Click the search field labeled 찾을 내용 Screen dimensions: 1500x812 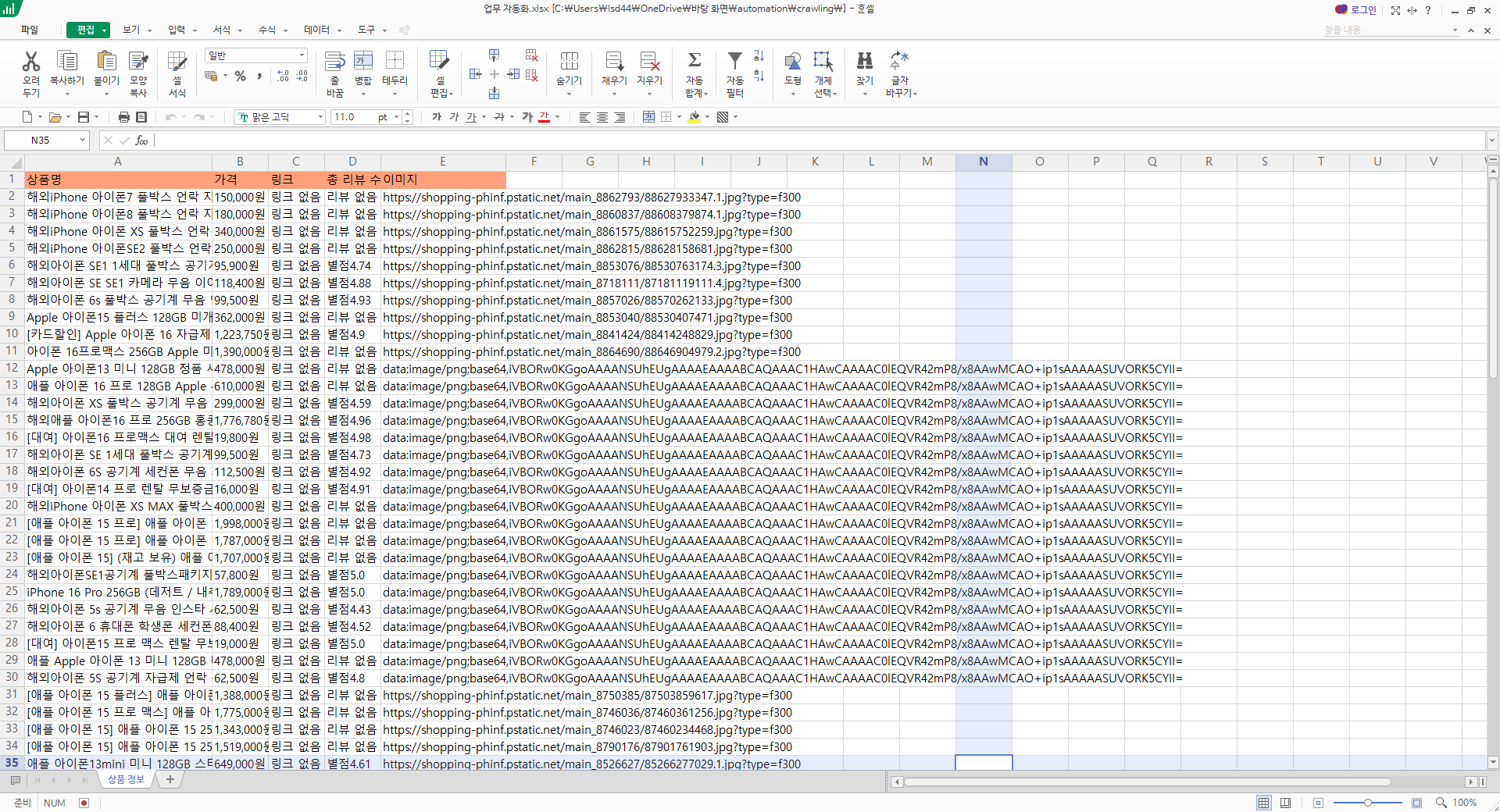1390,30
